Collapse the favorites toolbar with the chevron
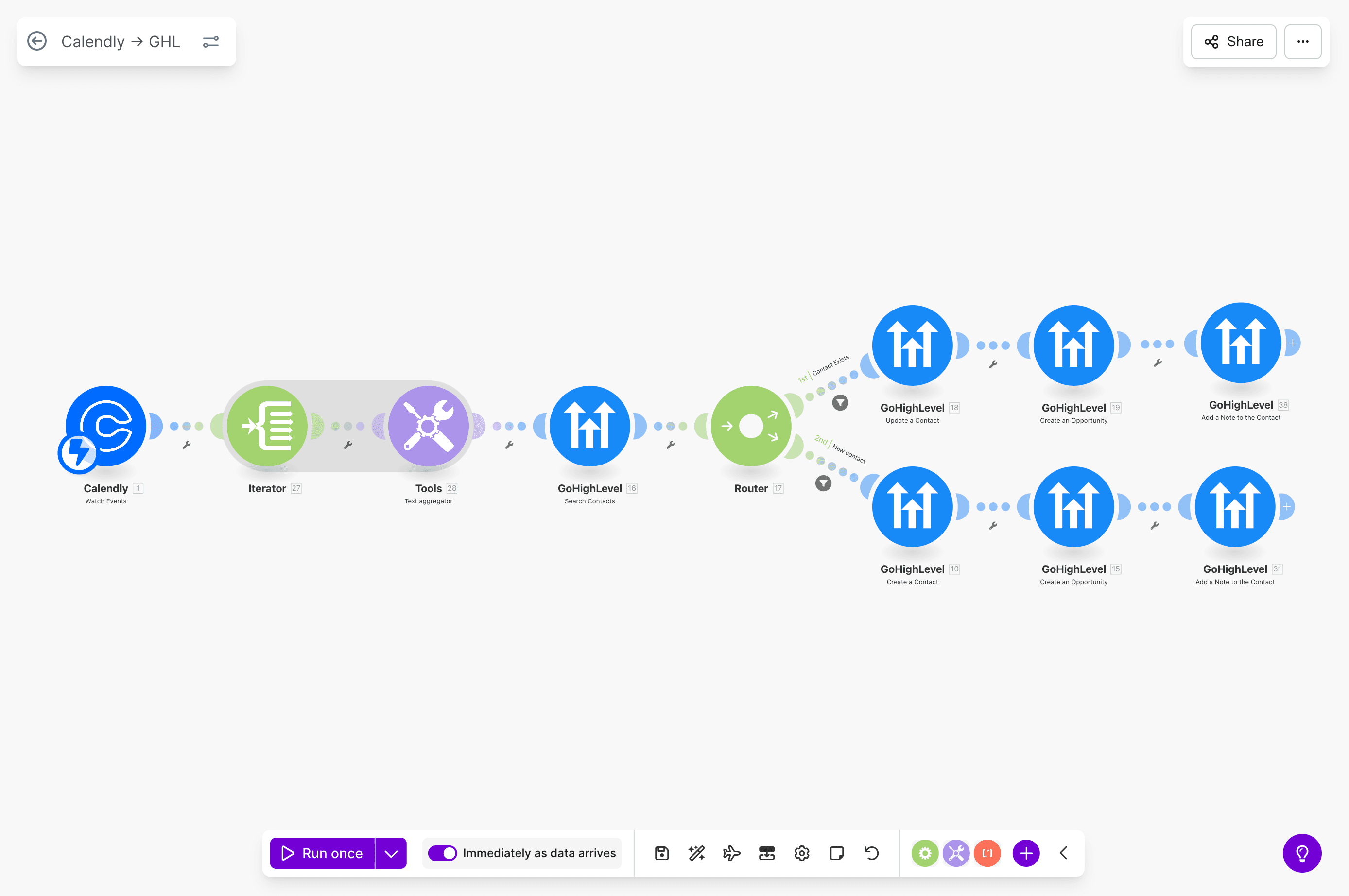 point(1063,853)
